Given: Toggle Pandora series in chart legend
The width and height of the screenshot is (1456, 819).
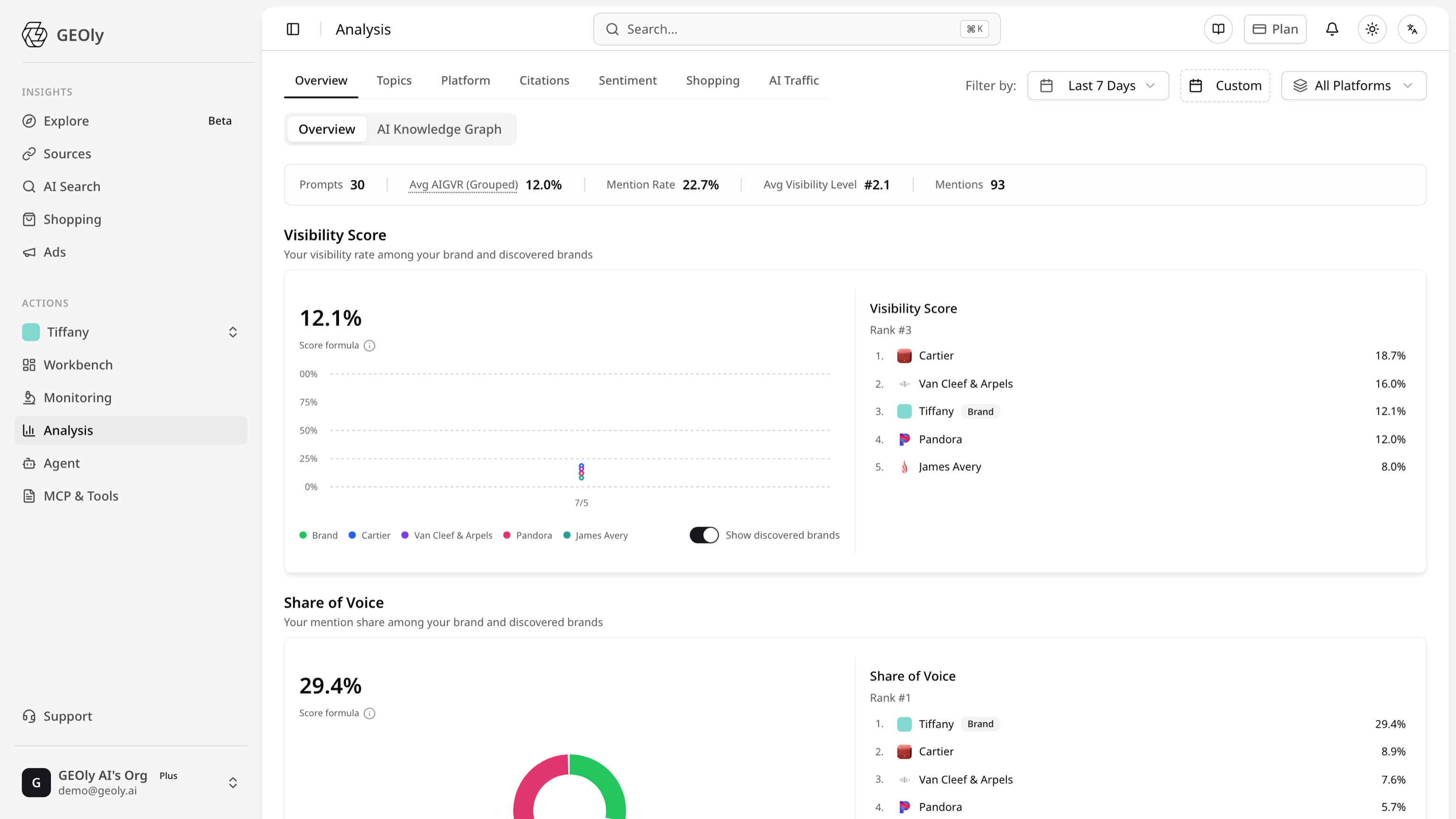Looking at the screenshot, I should pyautogui.click(x=528, y=535).
